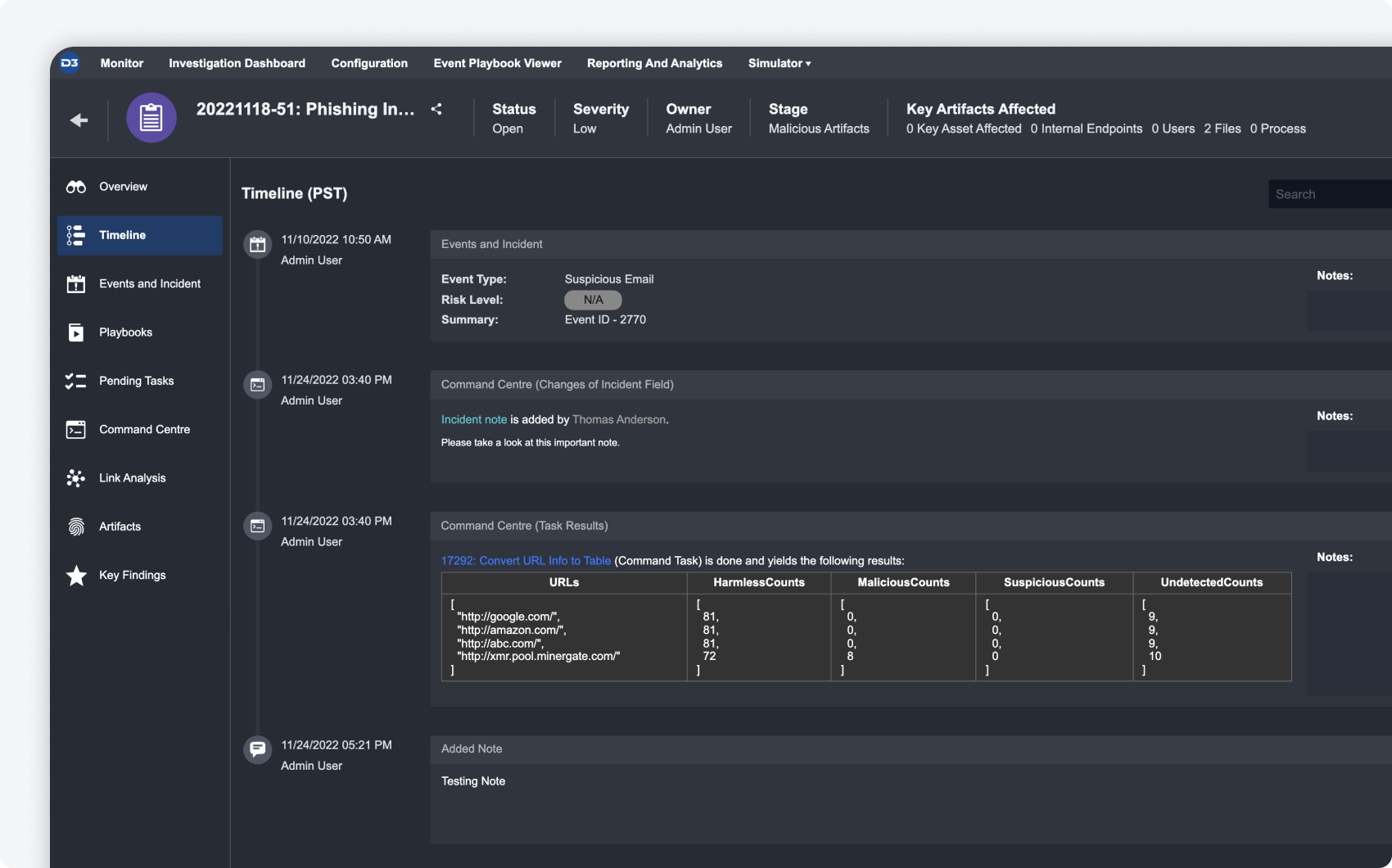Image resolution: width=1392 pixels, height=868 pixels.
Task: Click the Incident note link
Action: (474, 419)
